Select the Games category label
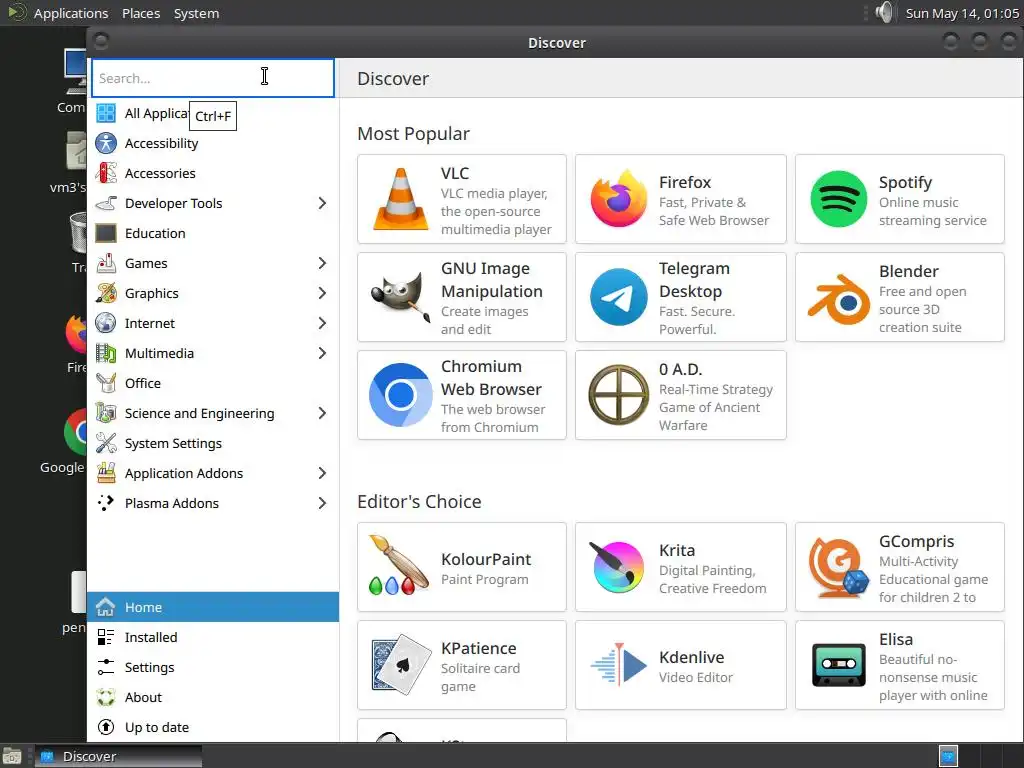The width and height of the screenshot is (1024, 768). [146, 263]
